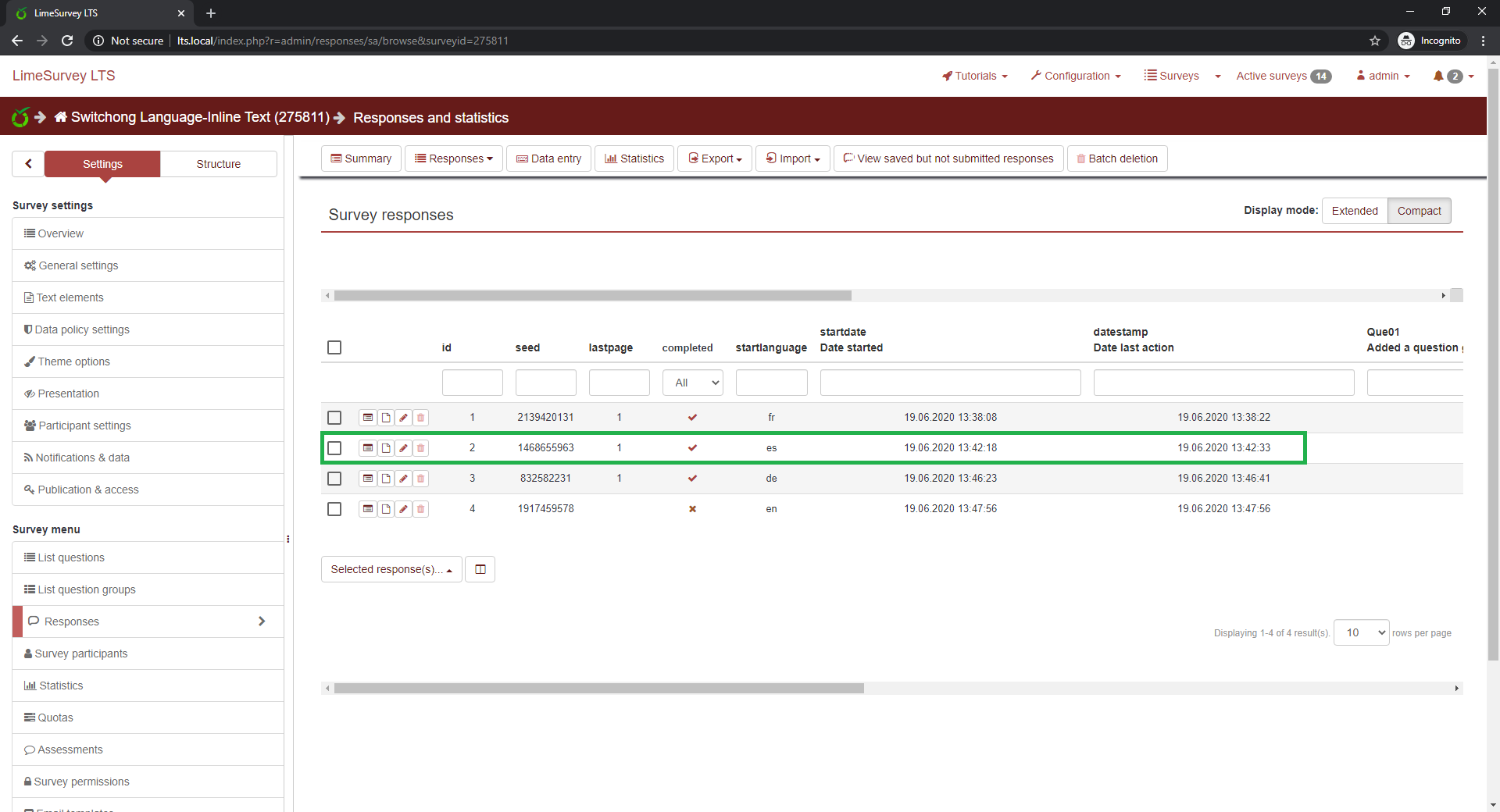Open response details view for response 1
The width and height of the screenshot is (1500, 812).
click(367, 418)
